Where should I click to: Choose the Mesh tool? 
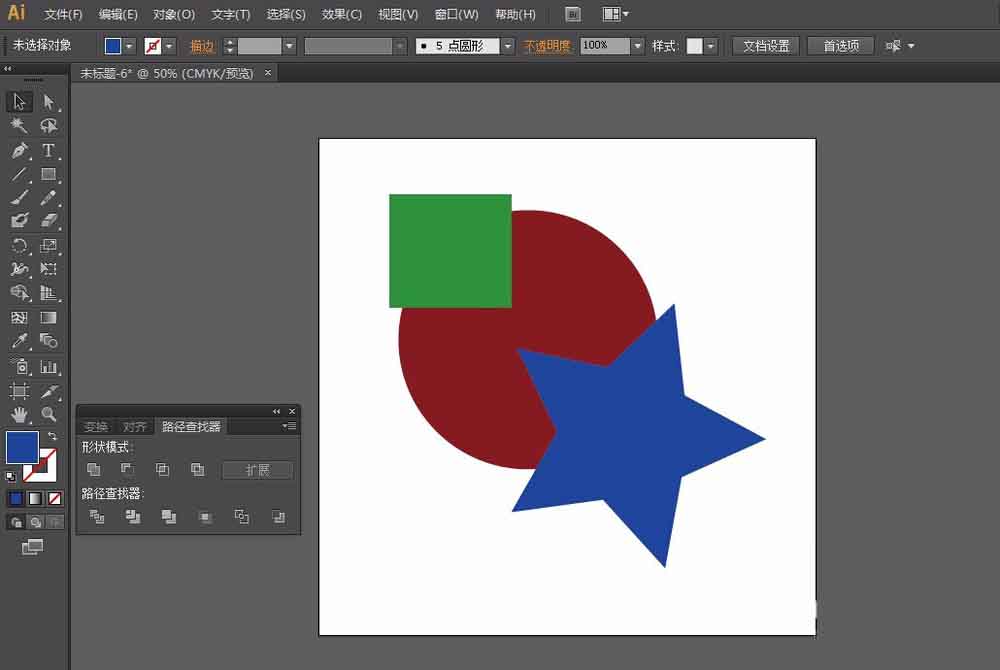pos(19,317)
